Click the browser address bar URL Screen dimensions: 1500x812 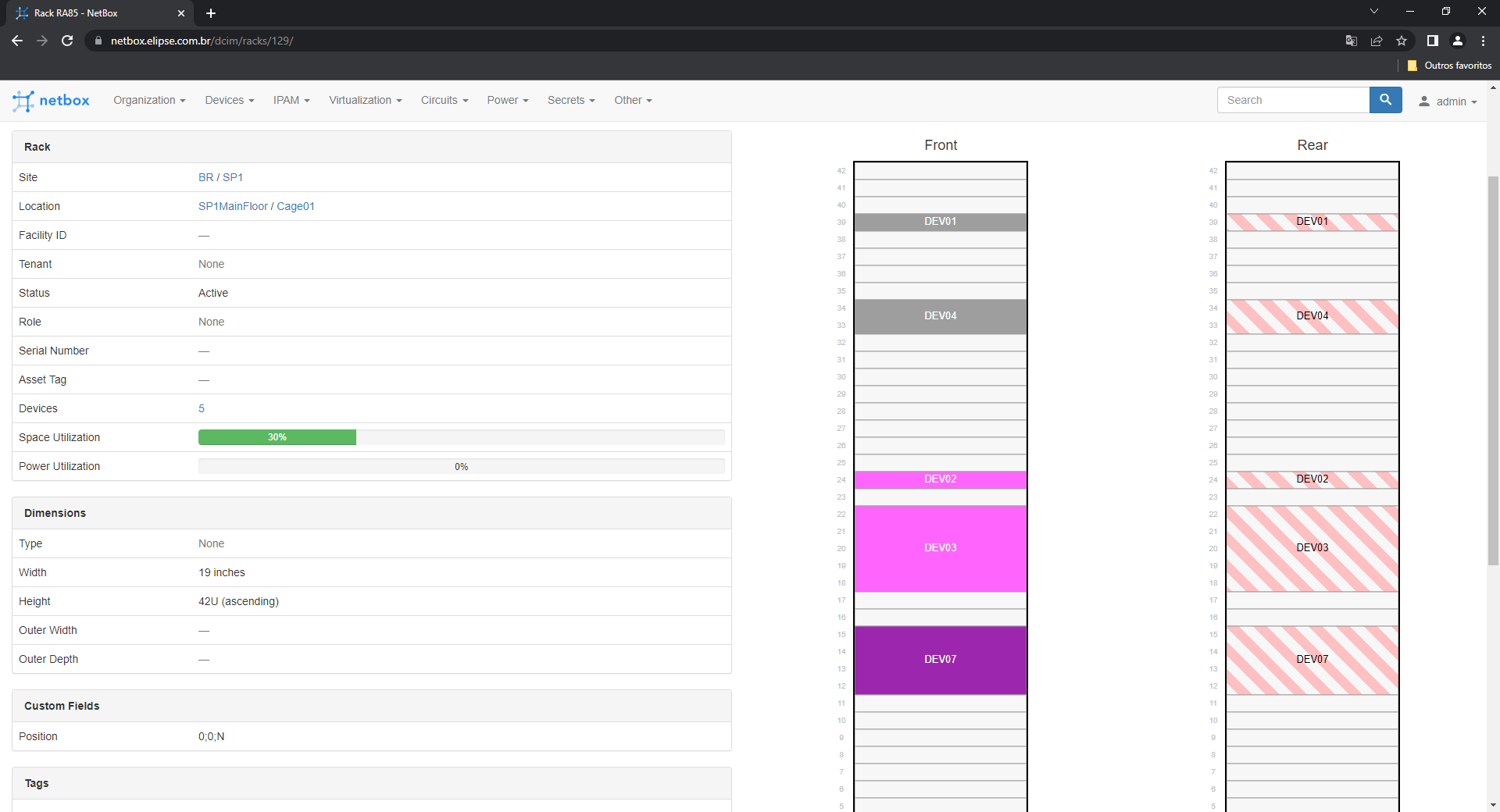tap(202, 41)
